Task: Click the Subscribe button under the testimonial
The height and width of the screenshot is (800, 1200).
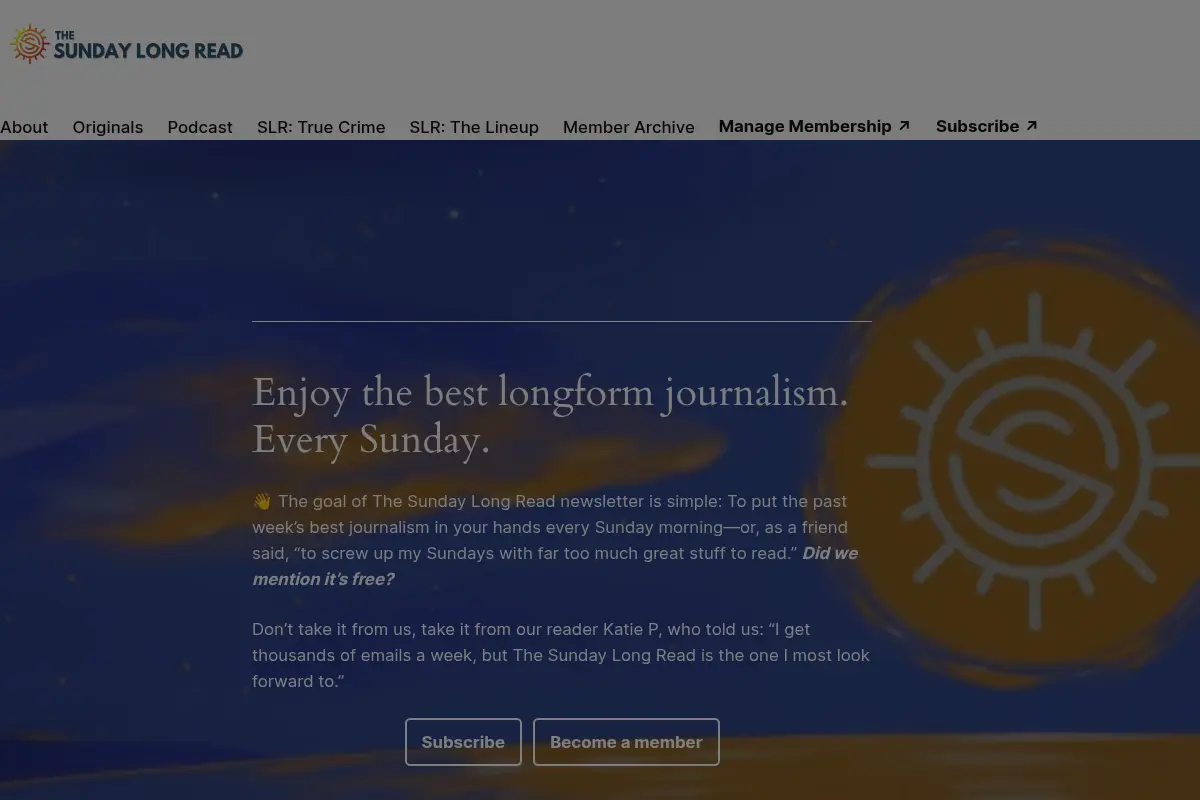Action: coord(463,742)
